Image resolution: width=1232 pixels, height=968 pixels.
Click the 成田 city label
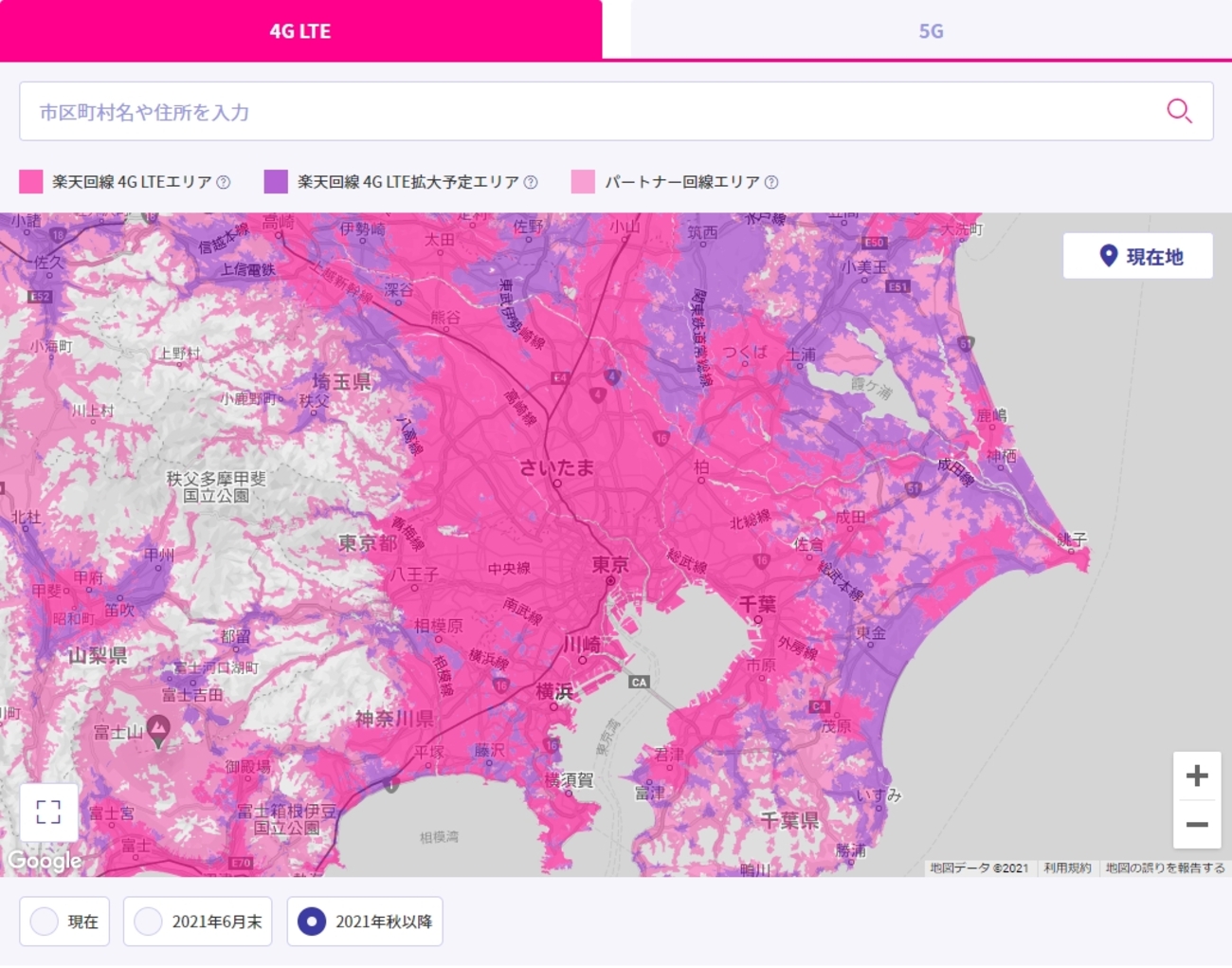pos(850,517)
